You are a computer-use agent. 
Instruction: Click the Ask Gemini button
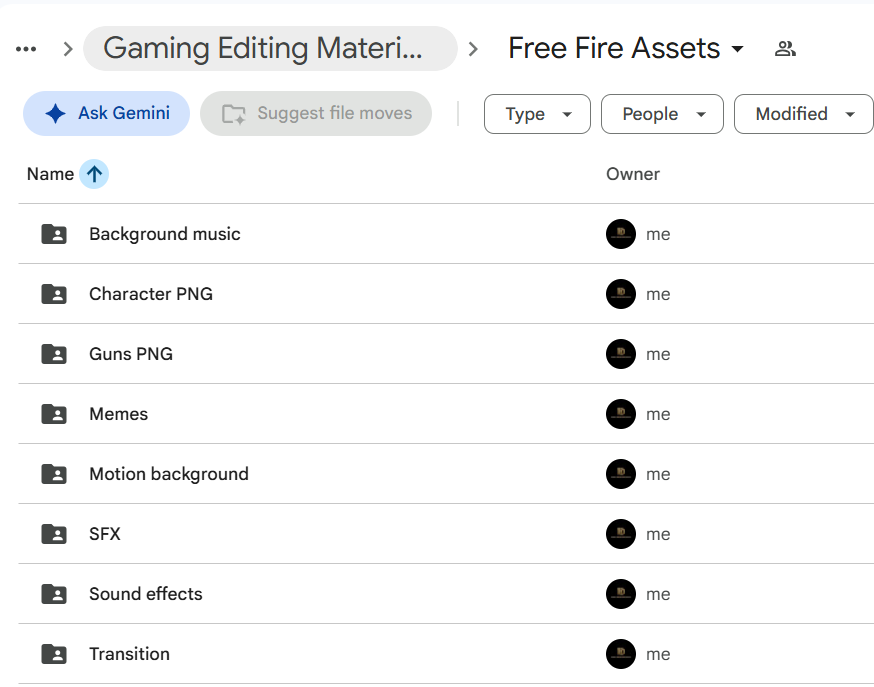coord(106,113)
